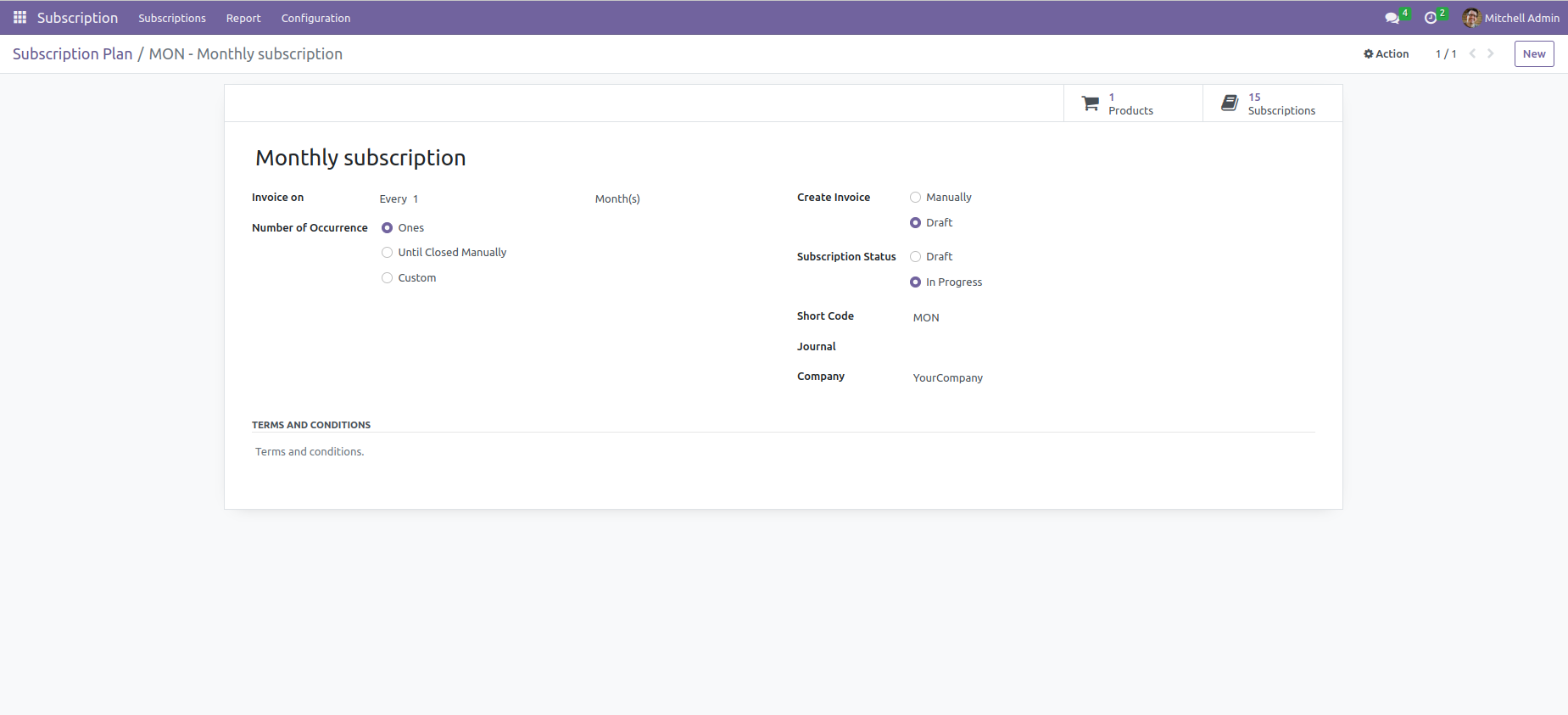The width and height of the screenshot is (1568, 715).
Task: Open the chat messages icon
Action: point(1392,18)
